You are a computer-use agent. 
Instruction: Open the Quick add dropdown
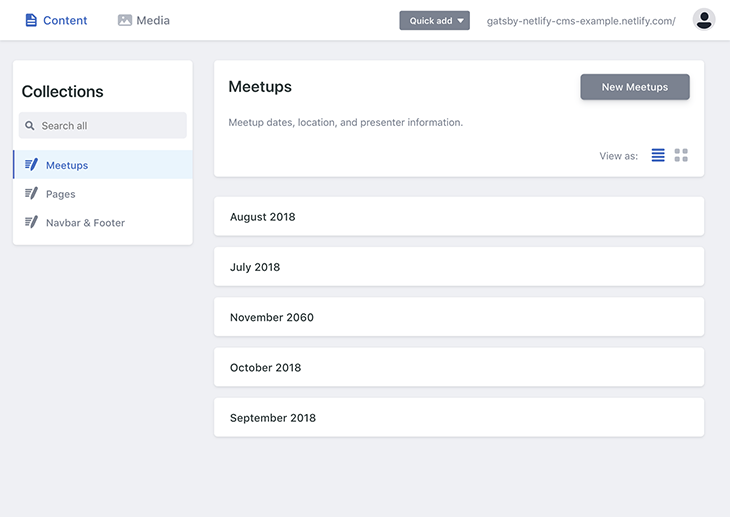pos(434,21)
